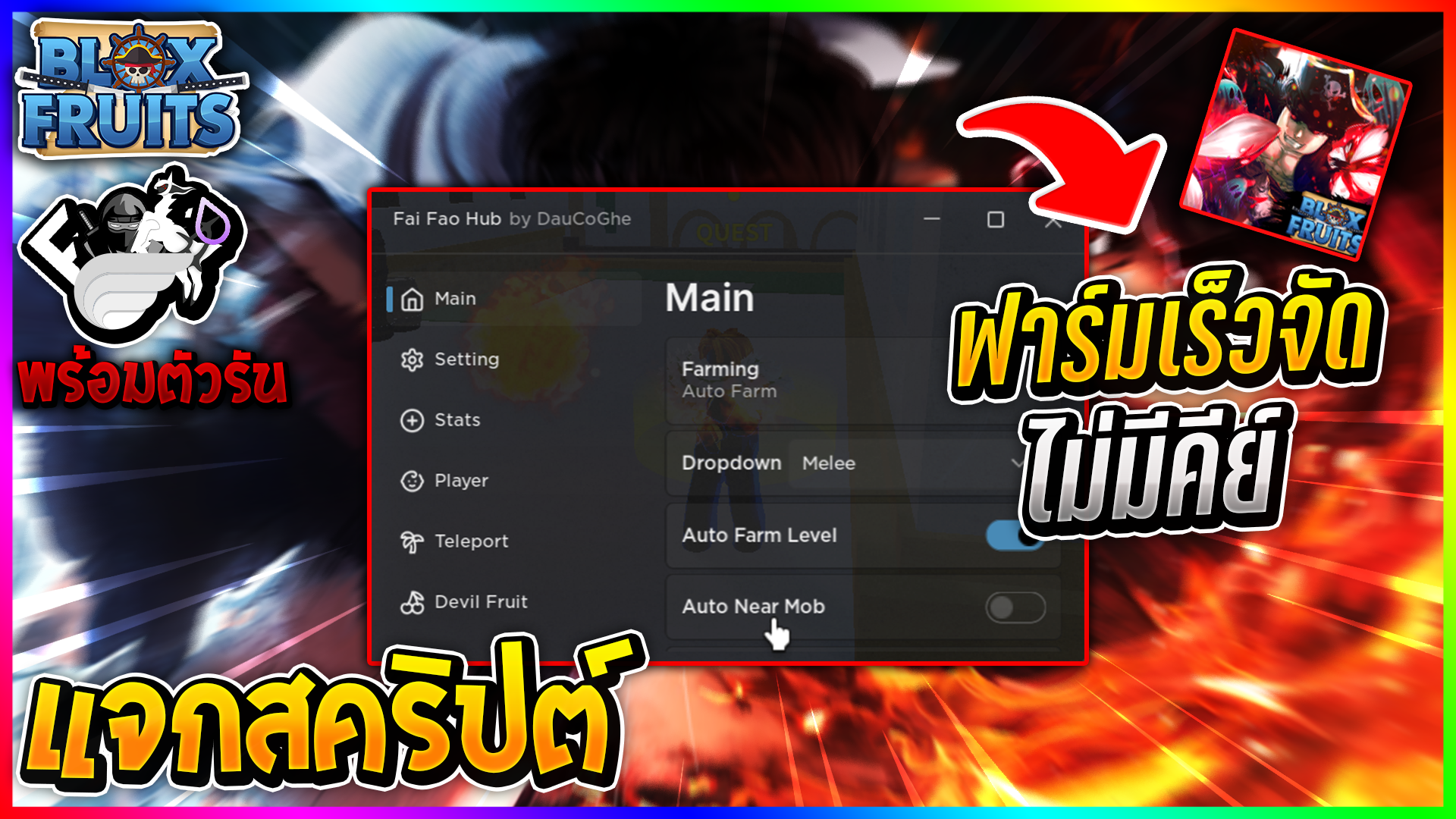Image resolution: width=1456 pixels, height=819 pixels.
Task: Select the Main menu tab
Action: tap(454, 297)
